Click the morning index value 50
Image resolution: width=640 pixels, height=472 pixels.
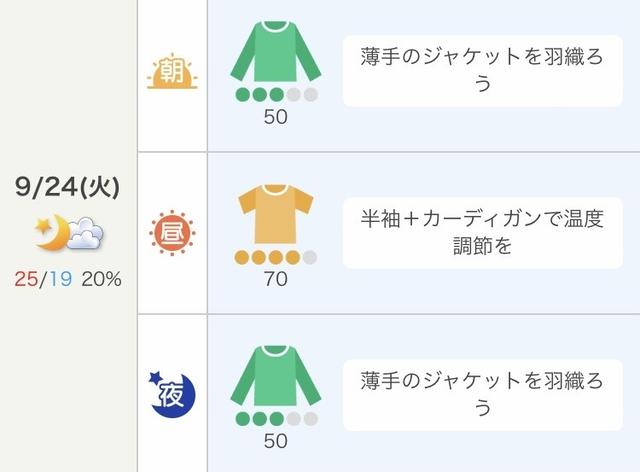(x=276, y=116)
